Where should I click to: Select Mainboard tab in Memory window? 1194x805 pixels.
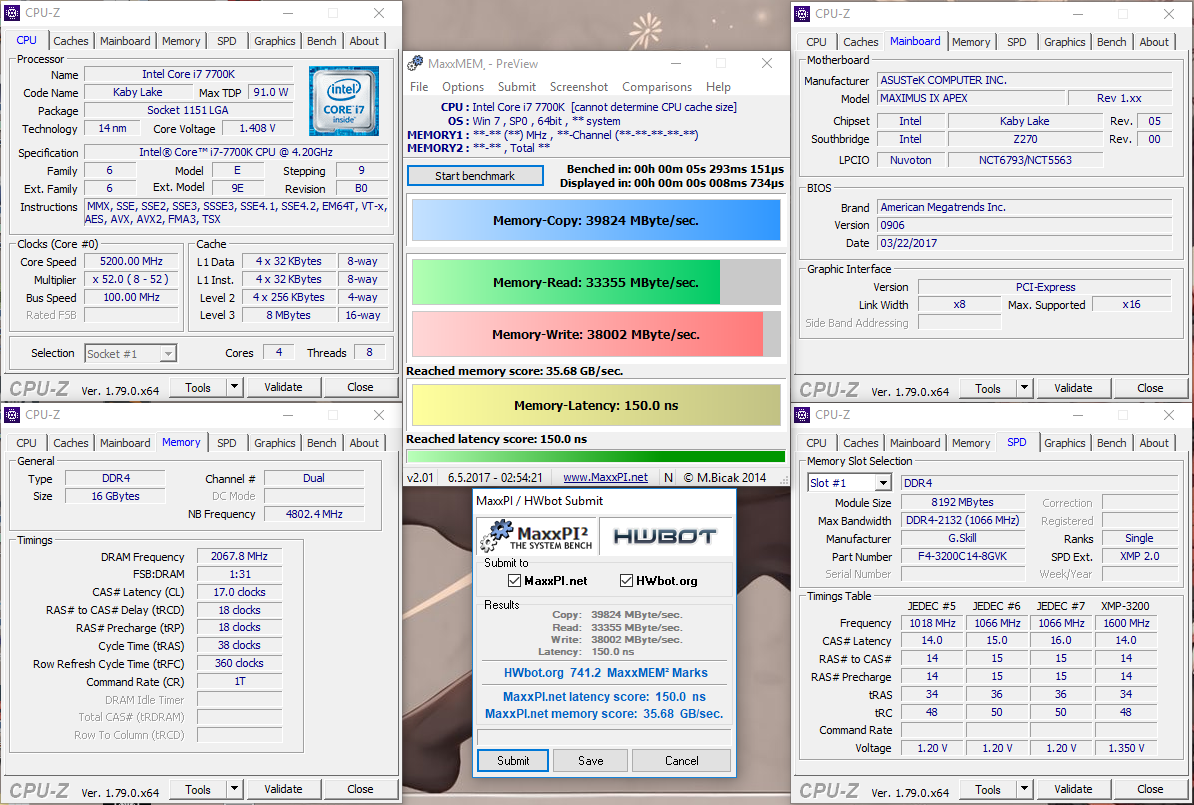[x=125, y=442]
